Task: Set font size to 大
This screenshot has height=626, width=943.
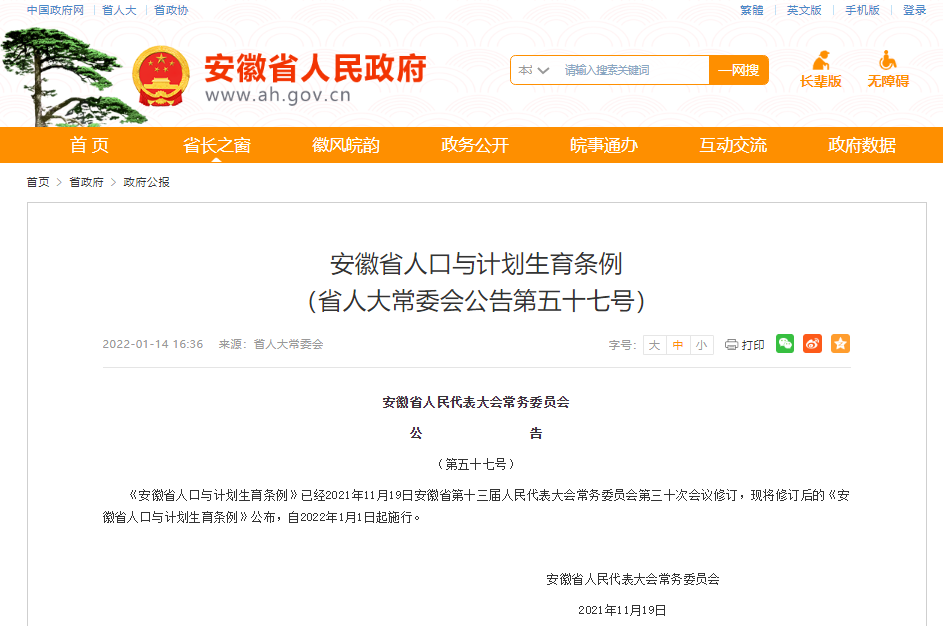Action: [x=653, y=344]
